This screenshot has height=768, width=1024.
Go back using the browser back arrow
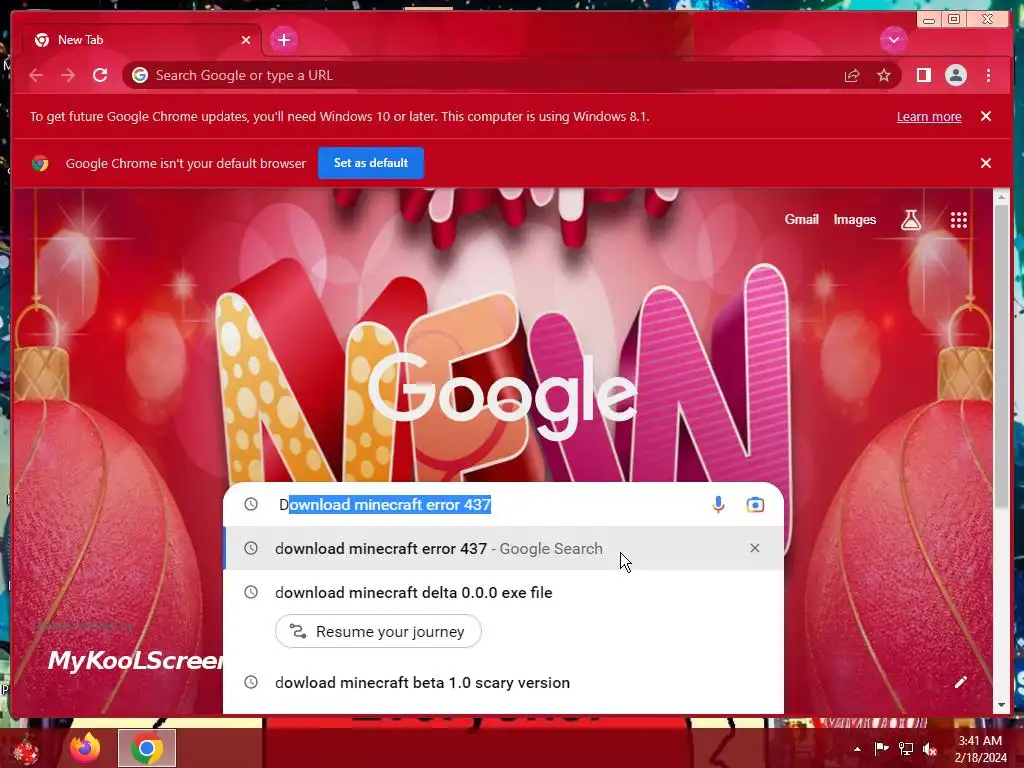(x=36, y=75)
